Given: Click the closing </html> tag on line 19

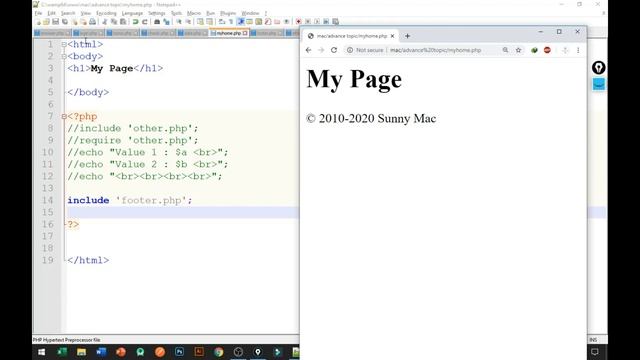Looking at the screenshot, I should pos(88,260).
